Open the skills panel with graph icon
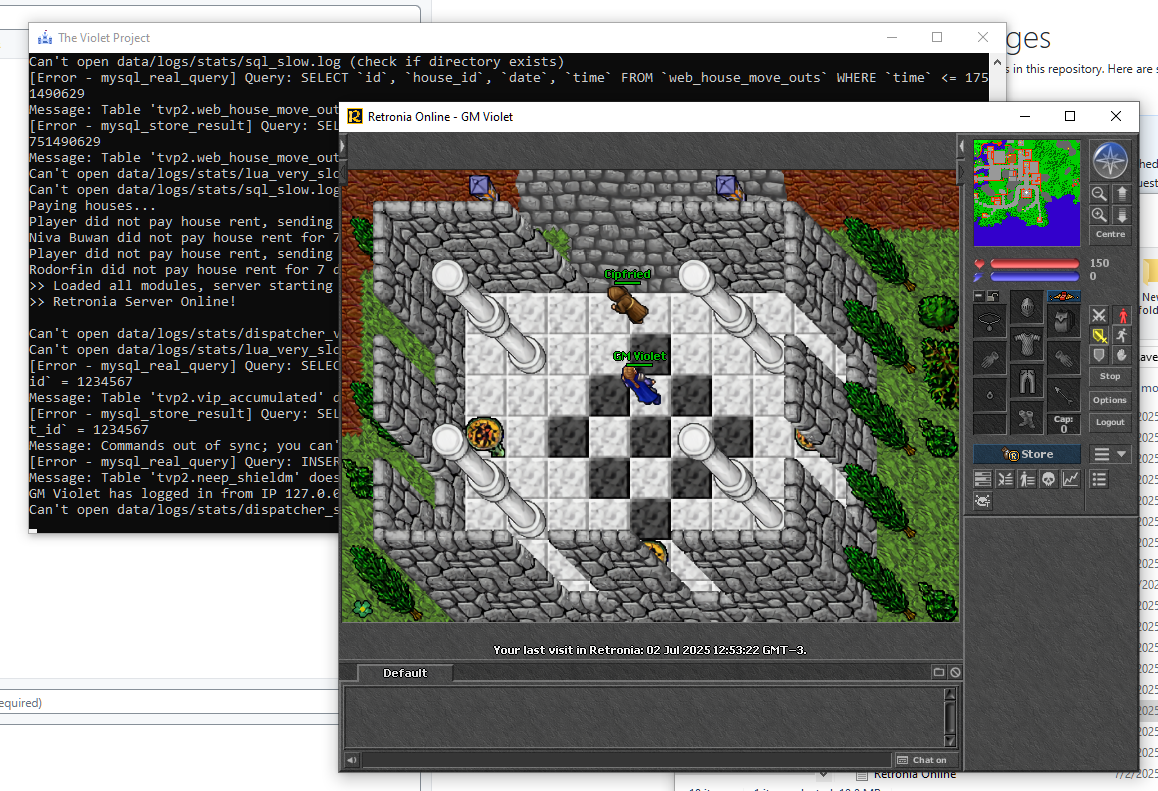The image size is (1158, 791). (1070, 480)
